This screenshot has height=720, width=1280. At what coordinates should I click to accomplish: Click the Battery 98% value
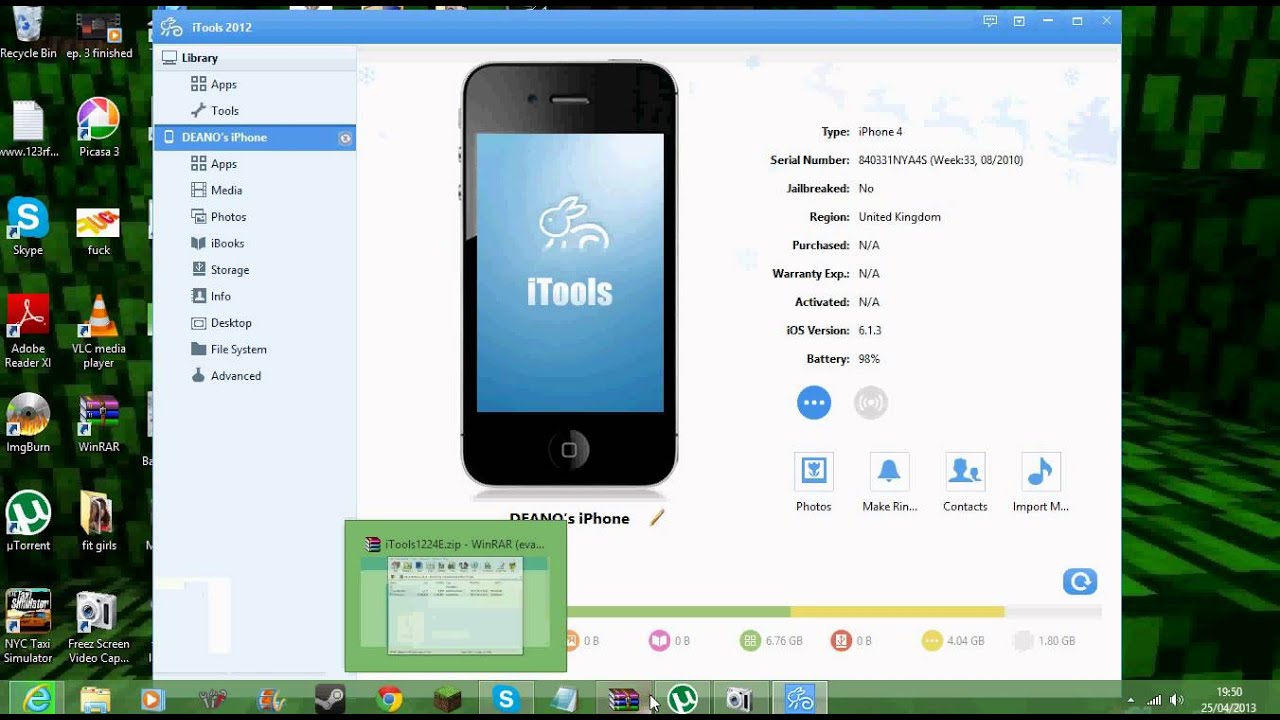(x=869, y=359)
